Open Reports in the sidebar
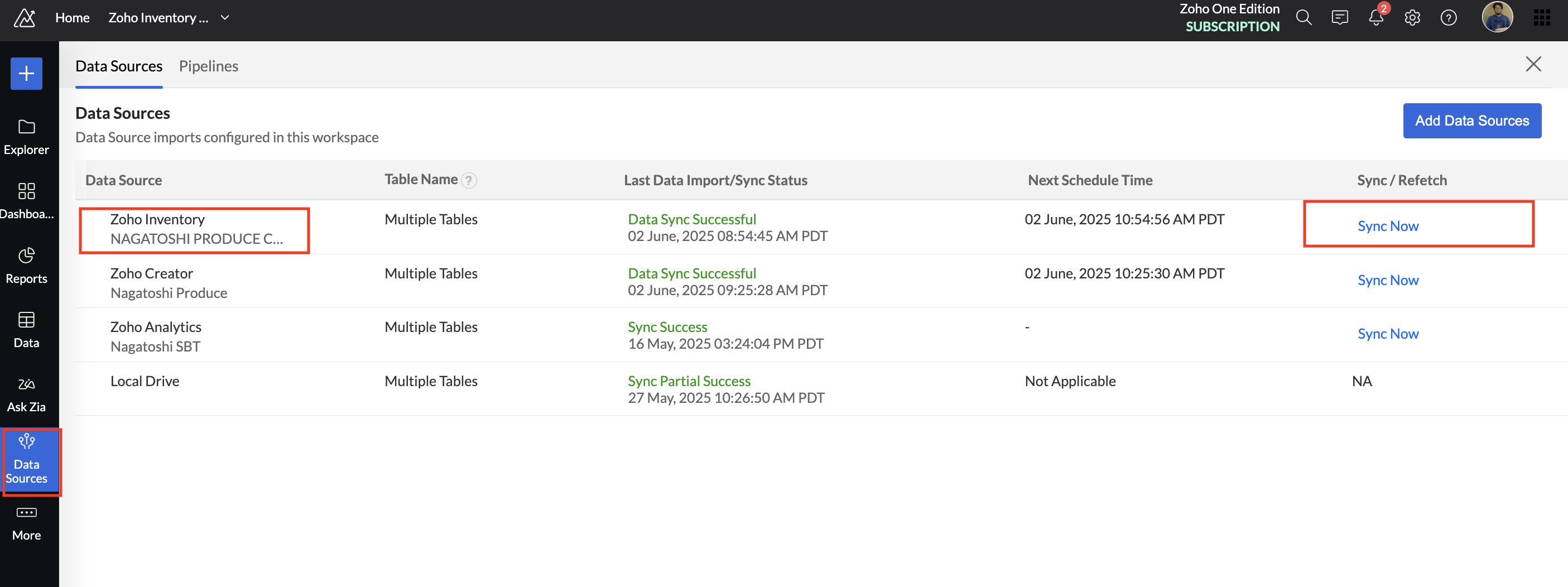Viewport: 1568px width, 587px height. [26, 266]
